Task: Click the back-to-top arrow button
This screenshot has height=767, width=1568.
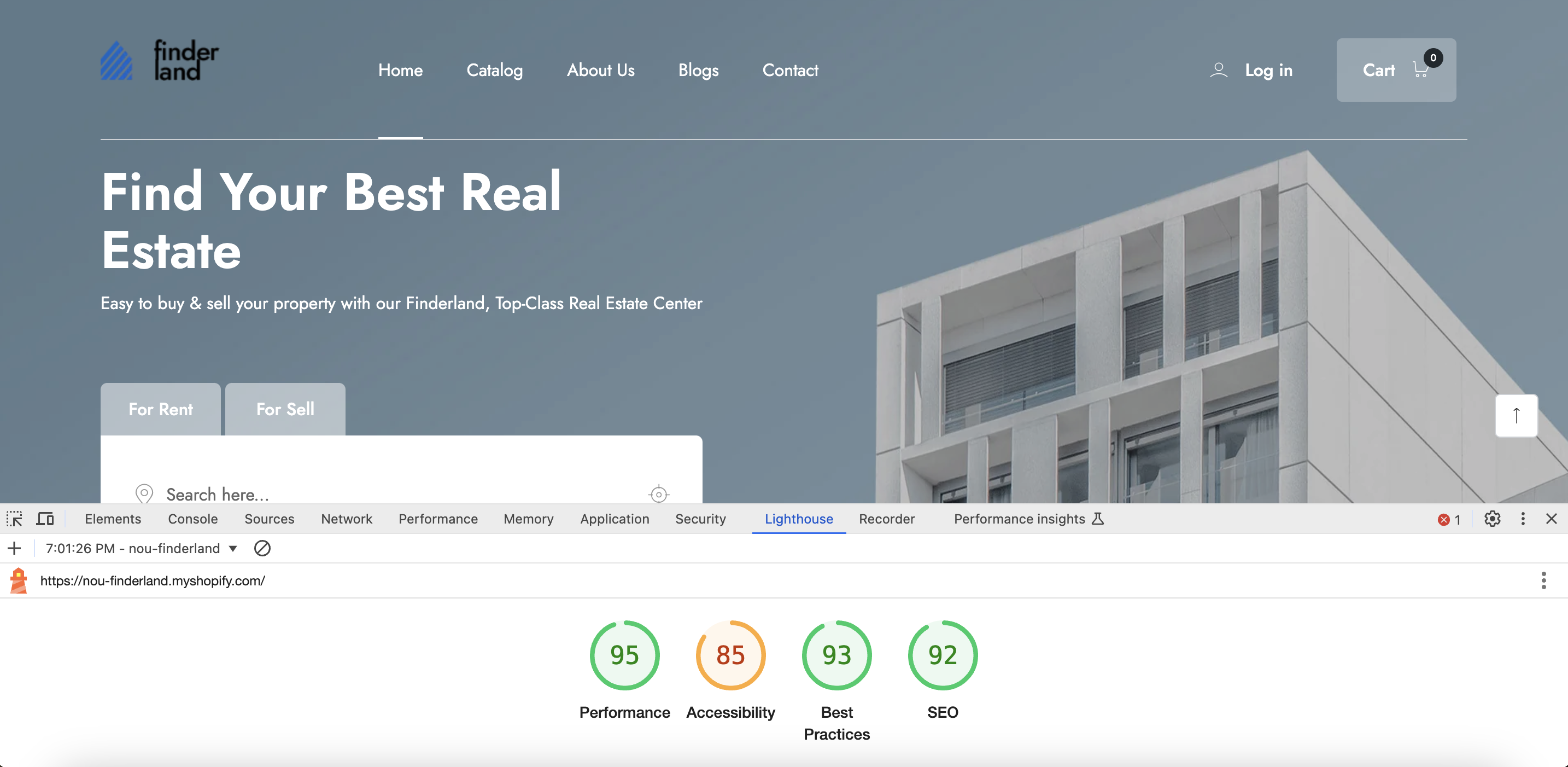Action: 1516,415
